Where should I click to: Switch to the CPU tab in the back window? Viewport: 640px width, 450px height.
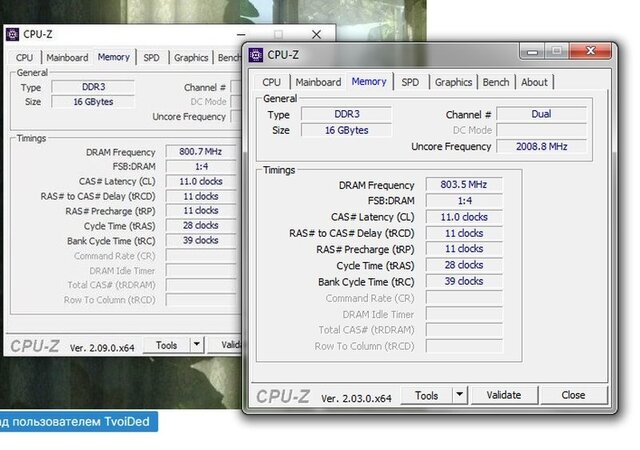click(24, 58)
